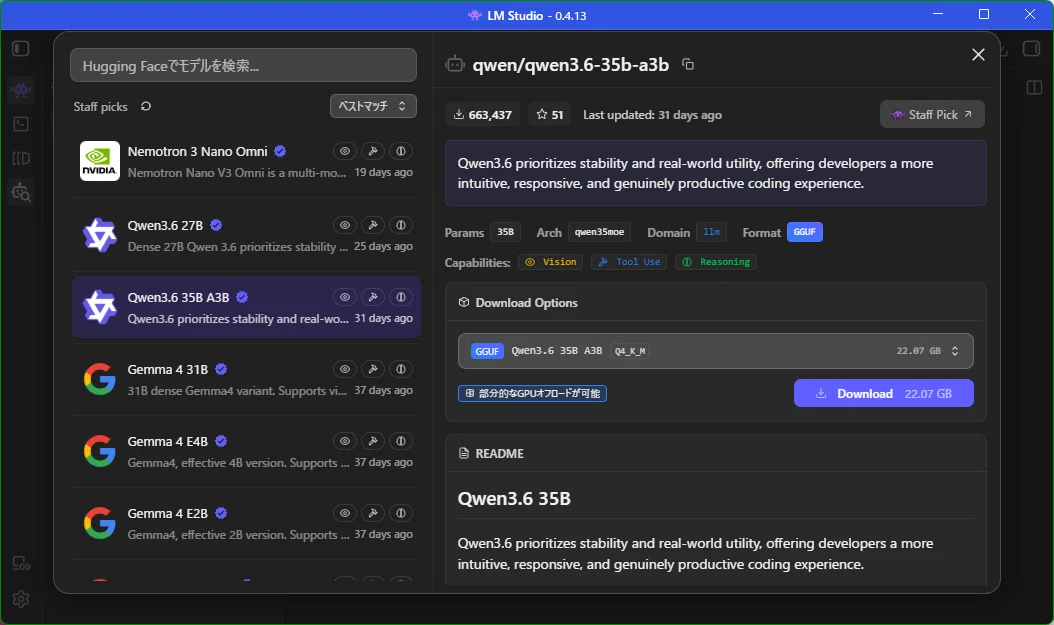This screenshot has width=1054, height=625.
Task: Click the vision eye icon on Nemotron 3 Nano Omni
Action: [345, 151]
